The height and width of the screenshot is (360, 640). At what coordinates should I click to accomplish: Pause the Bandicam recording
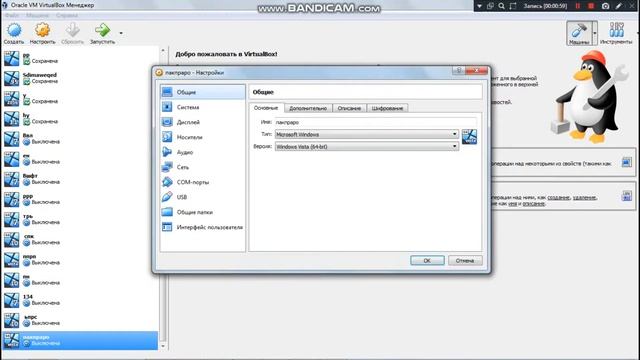[x=578, y=6]
